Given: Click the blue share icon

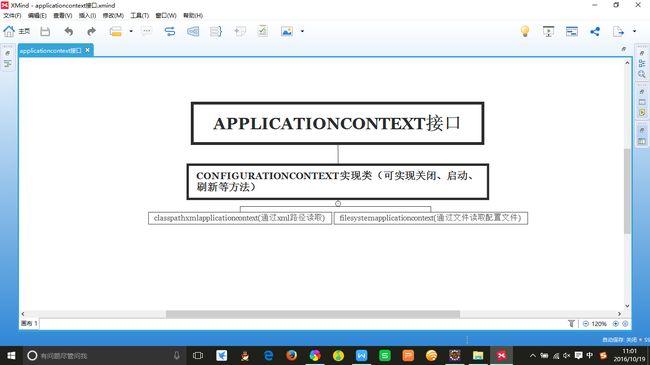Looking at the screenshot, I should tap(595, 31).
